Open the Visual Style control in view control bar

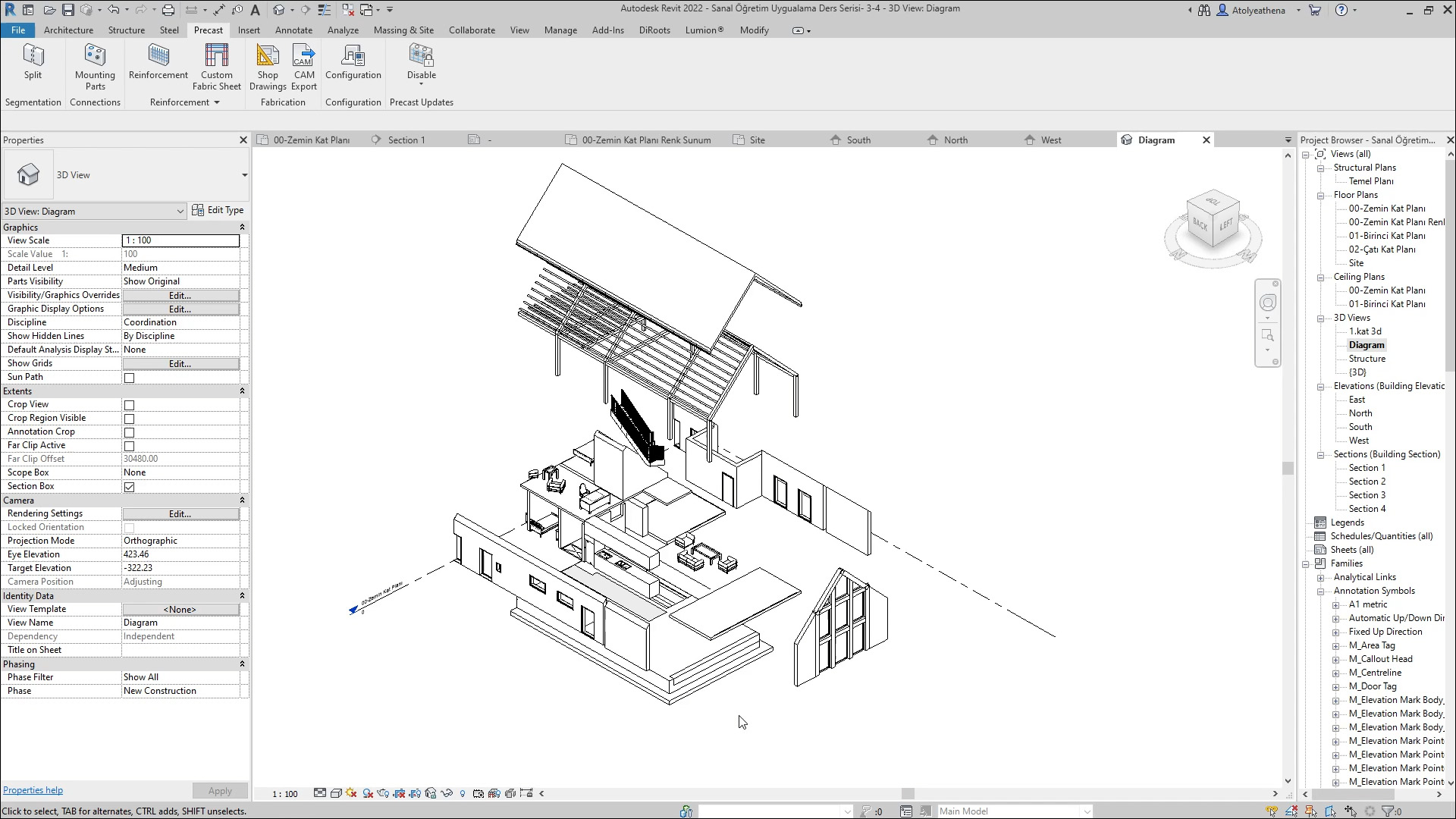(x=336, y=793)
